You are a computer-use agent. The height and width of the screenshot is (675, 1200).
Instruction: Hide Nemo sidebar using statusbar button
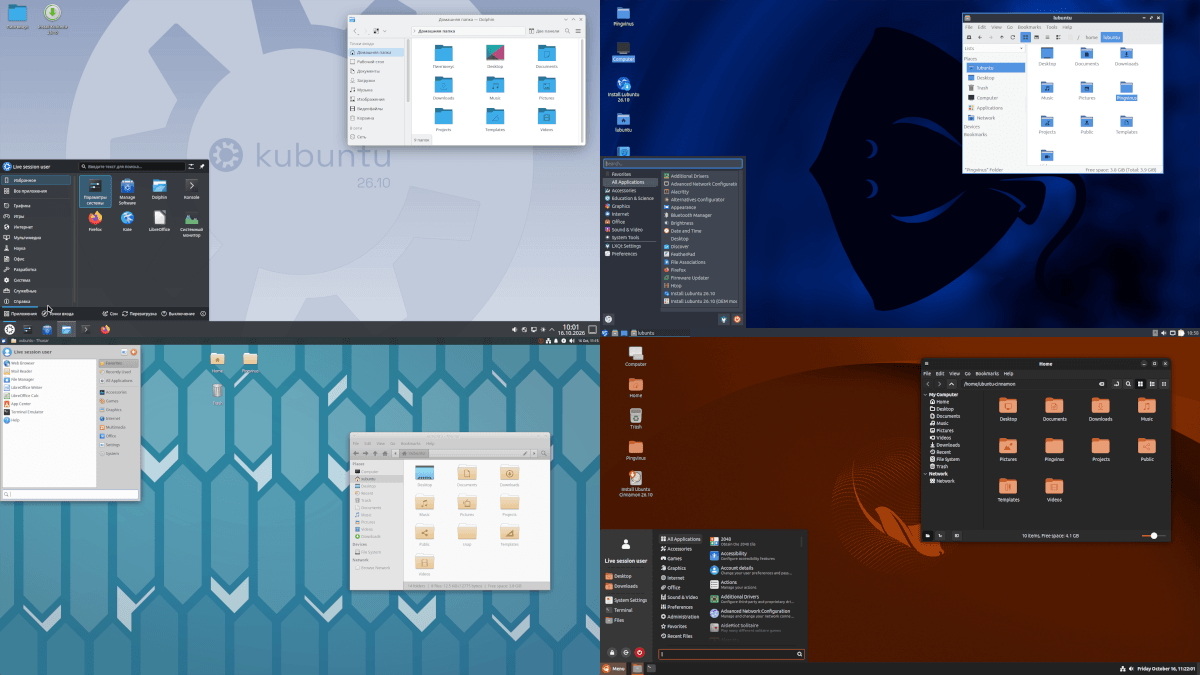957,535
